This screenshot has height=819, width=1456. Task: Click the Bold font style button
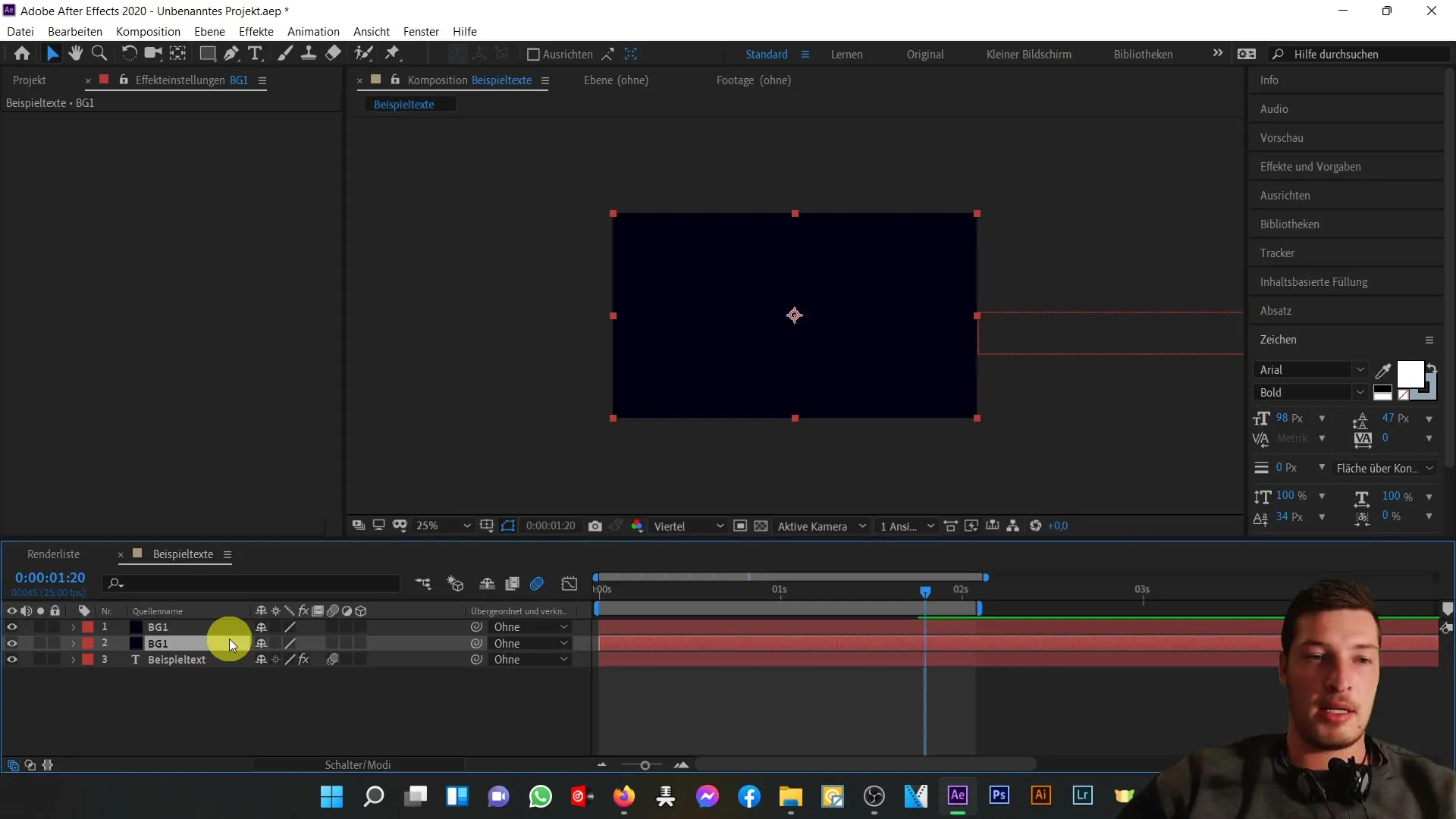tap(1305, 392)
